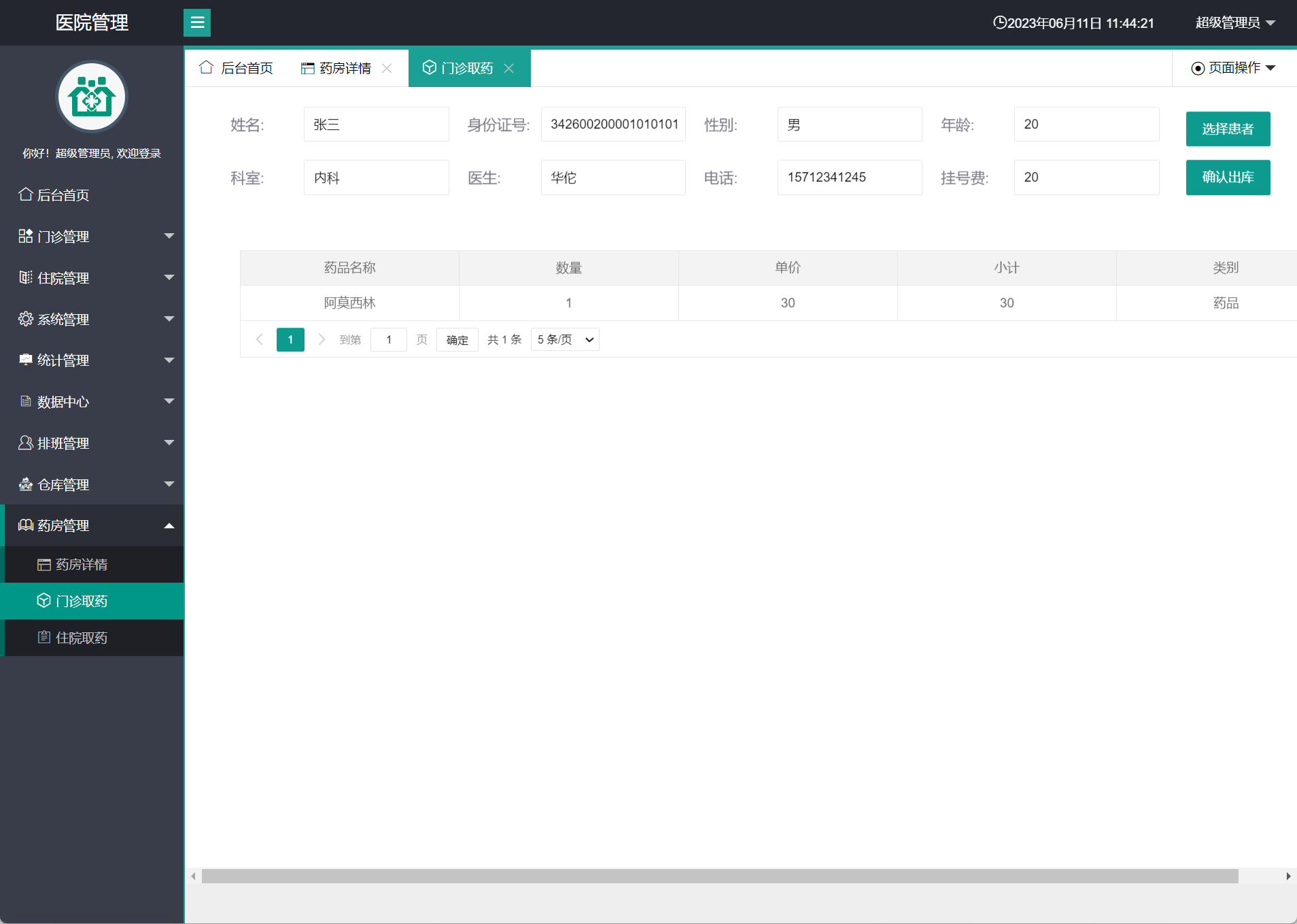Click sidebar 药房详情 table icon
This screenshot has width=1297, height=924.
pos(44,564)
